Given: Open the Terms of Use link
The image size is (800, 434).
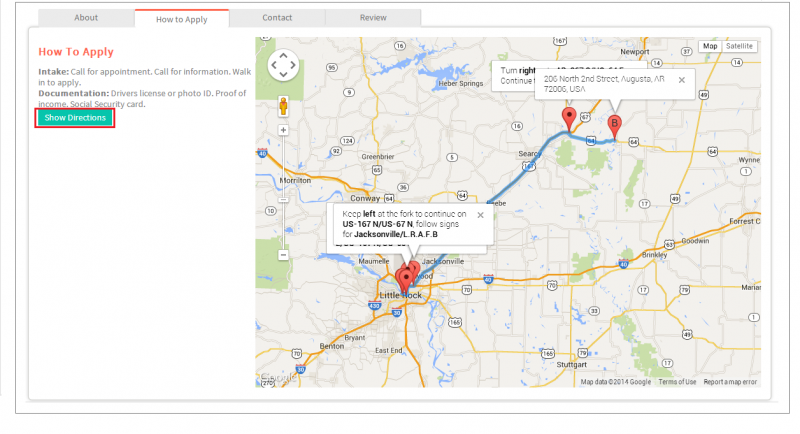Looking at the screenshot, I should [677, 382].
